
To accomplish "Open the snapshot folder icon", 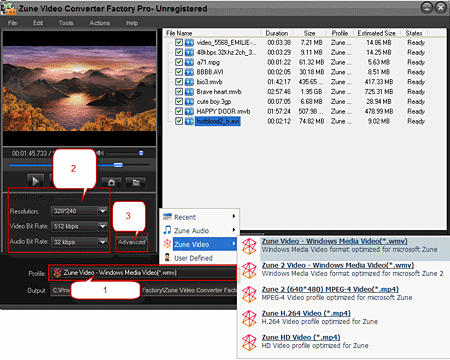I will coord(136,182).
